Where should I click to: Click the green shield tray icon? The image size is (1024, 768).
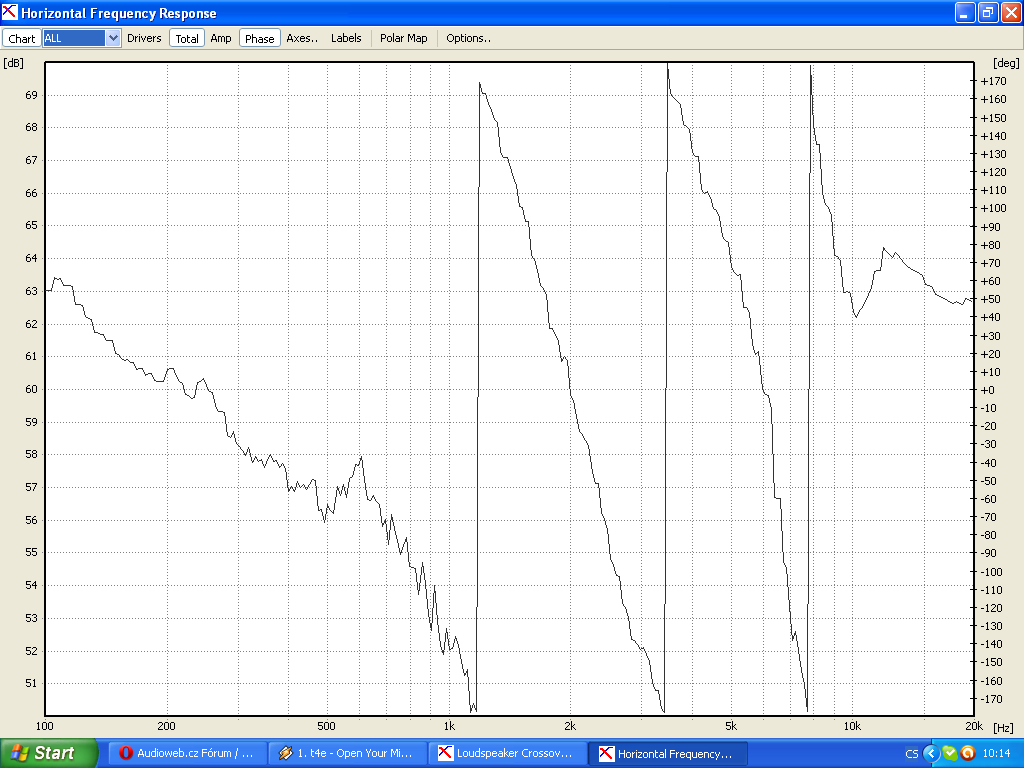click(950, 754)
